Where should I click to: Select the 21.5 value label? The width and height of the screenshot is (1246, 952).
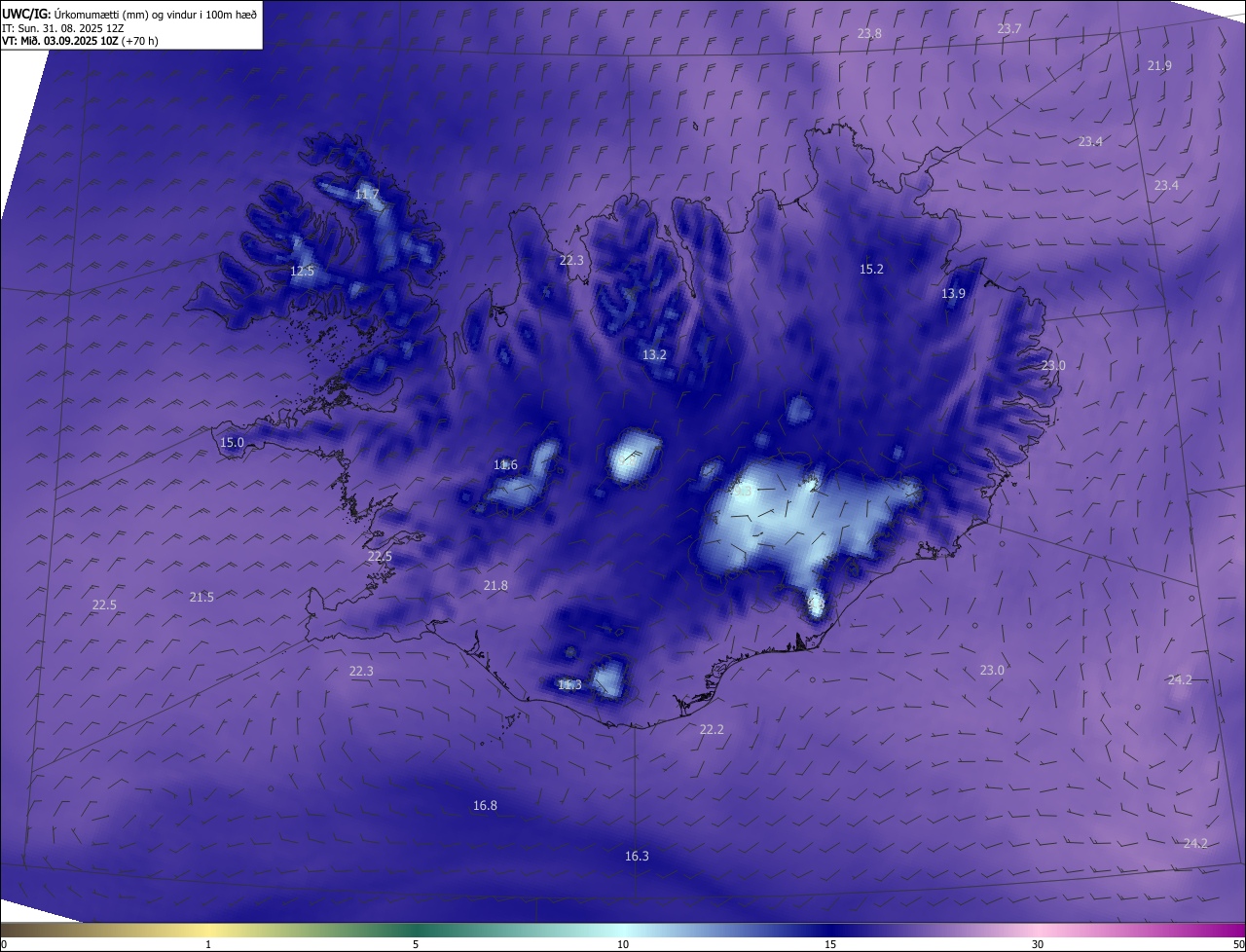(x=202, y=598)
